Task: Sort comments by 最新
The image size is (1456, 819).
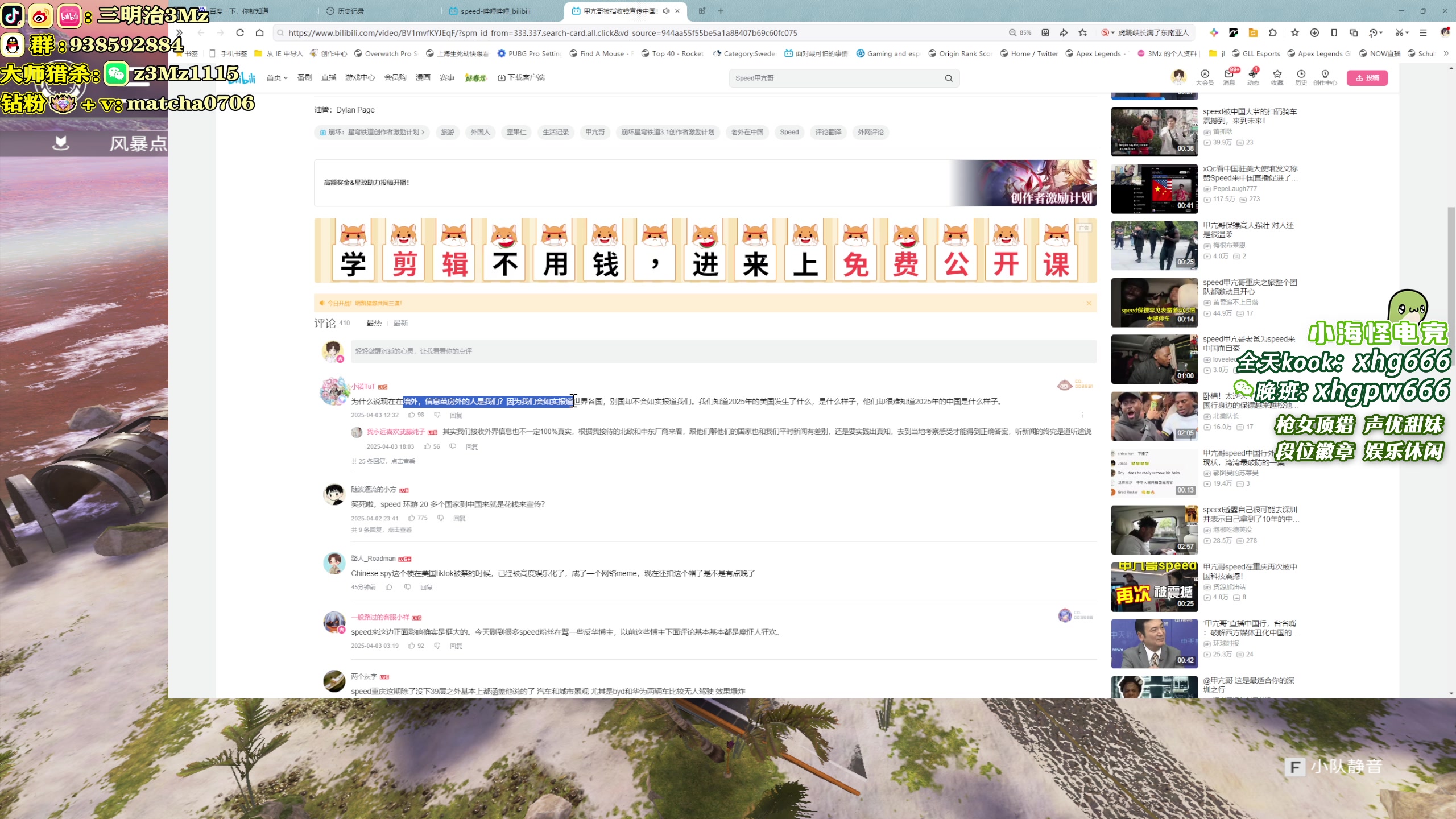Action: pos(401,323)
